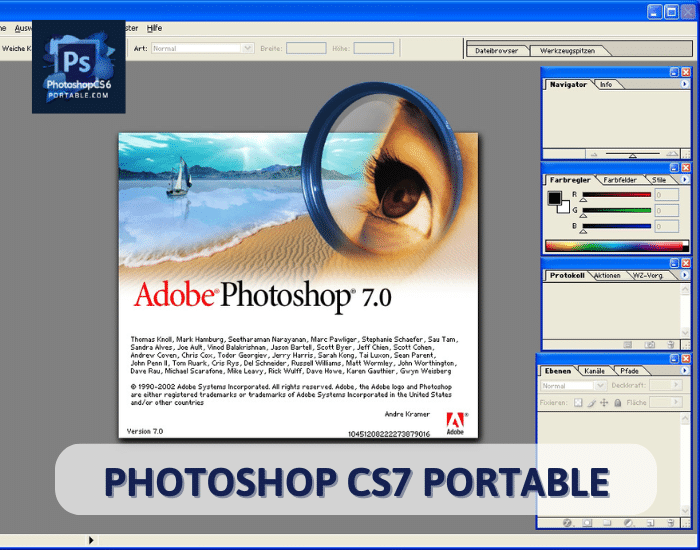Click the B value input field
Image resolution: width=700 pixels, height=550 pixels.
[x=667, y=226]
